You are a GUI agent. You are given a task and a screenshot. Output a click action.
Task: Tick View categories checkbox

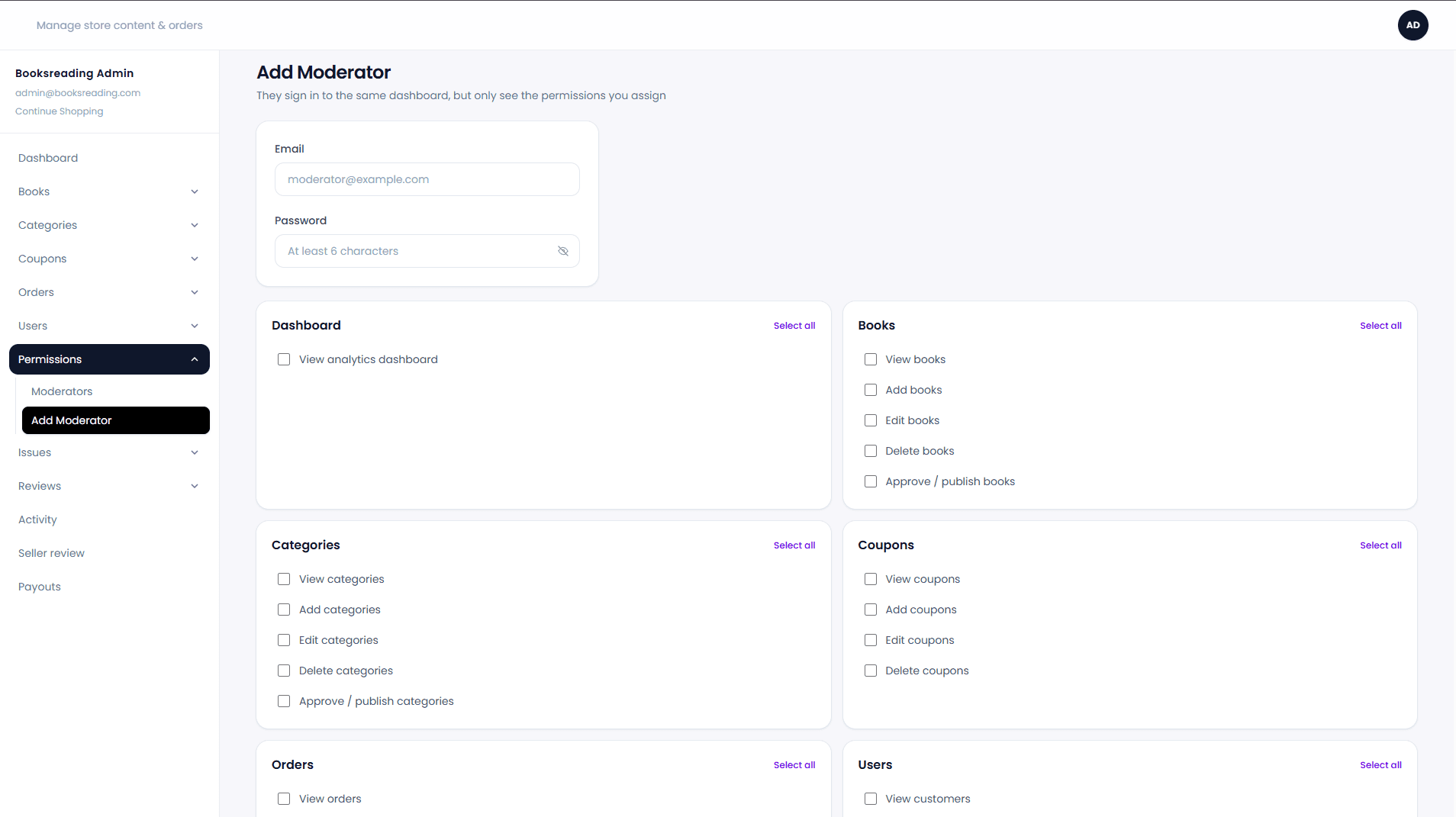284,579
